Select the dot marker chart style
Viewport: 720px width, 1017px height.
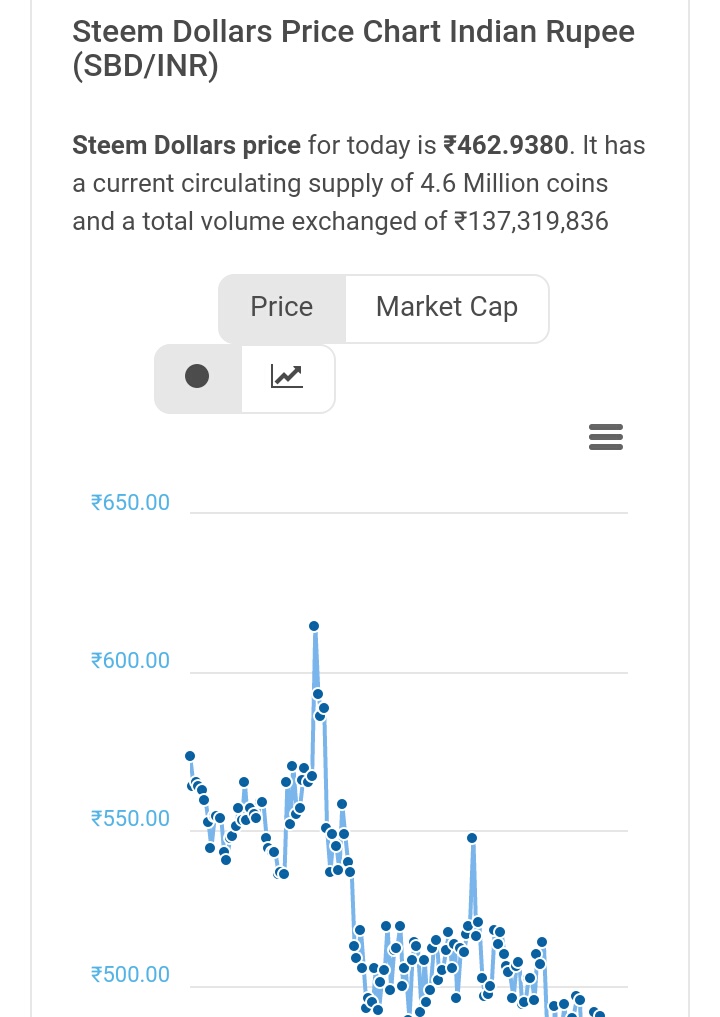coord(198,378)
